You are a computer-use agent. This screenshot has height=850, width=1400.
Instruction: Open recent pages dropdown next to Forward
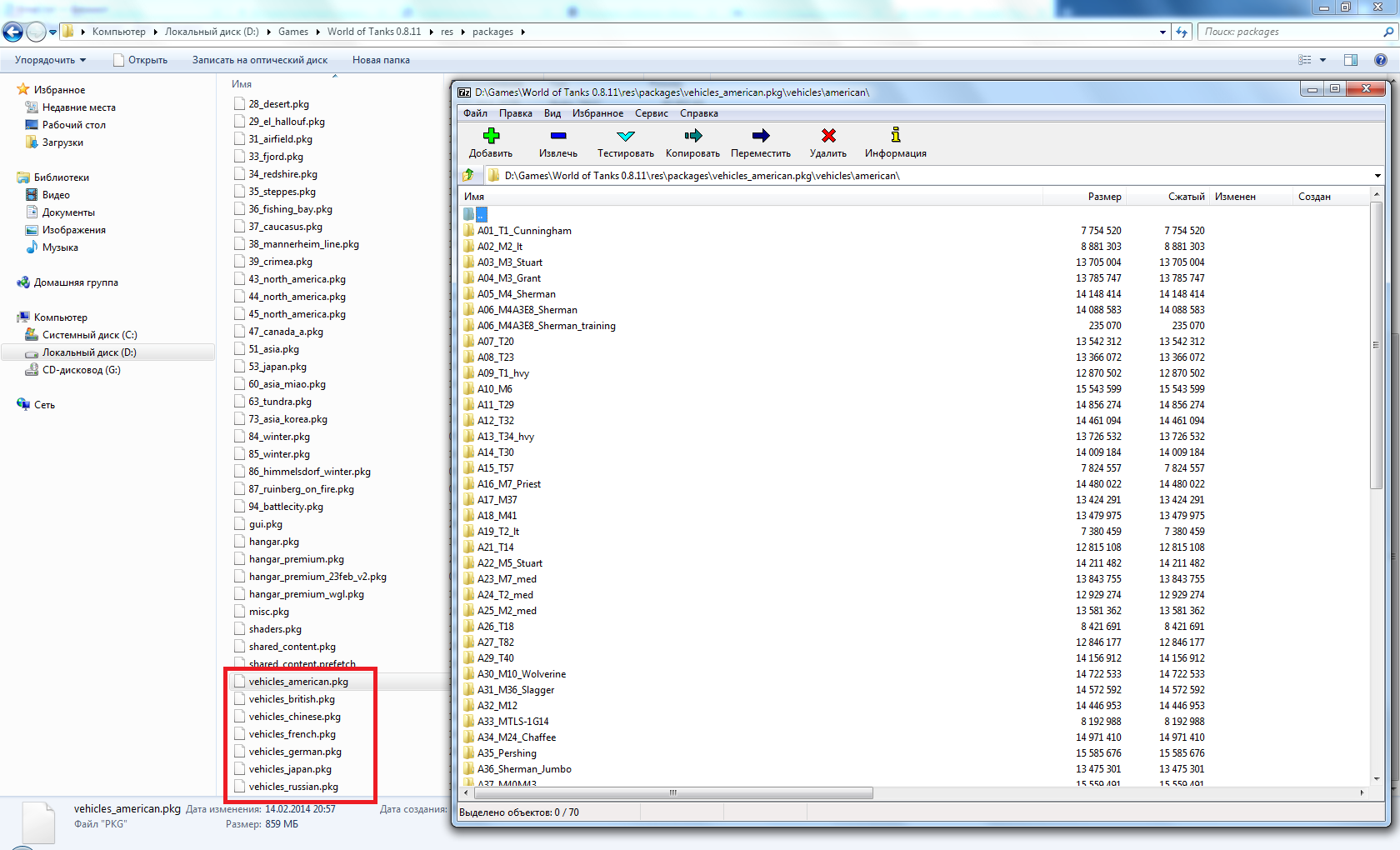click(x=52, y=32)
